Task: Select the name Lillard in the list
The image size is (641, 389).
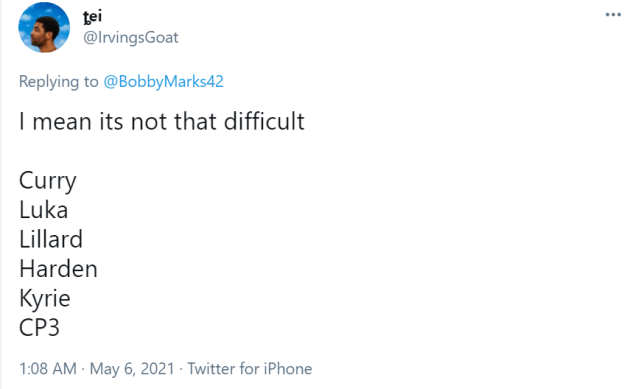Action: click(x=51, y=239)
